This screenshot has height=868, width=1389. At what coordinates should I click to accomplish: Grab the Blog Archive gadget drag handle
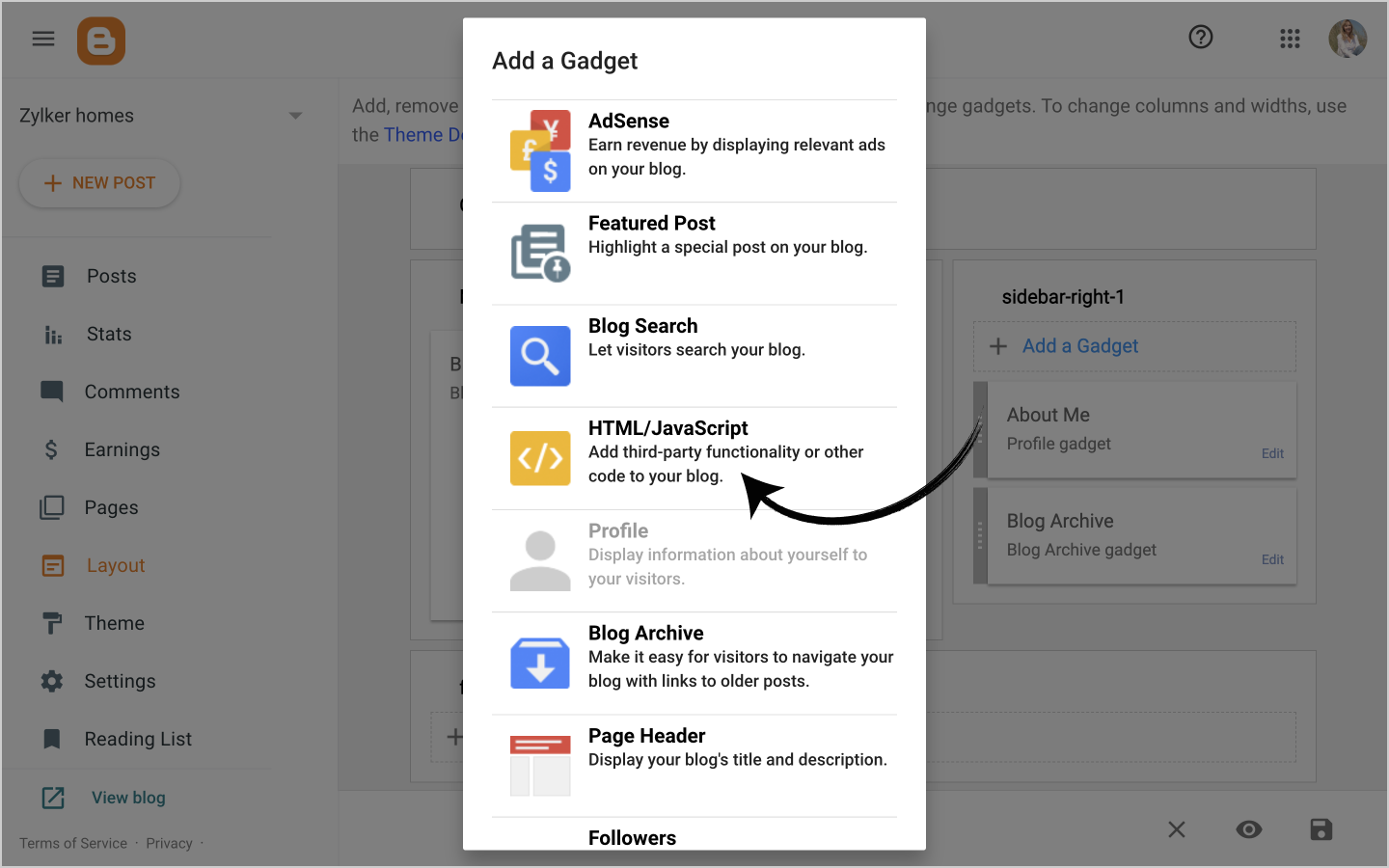click(980, 536)
